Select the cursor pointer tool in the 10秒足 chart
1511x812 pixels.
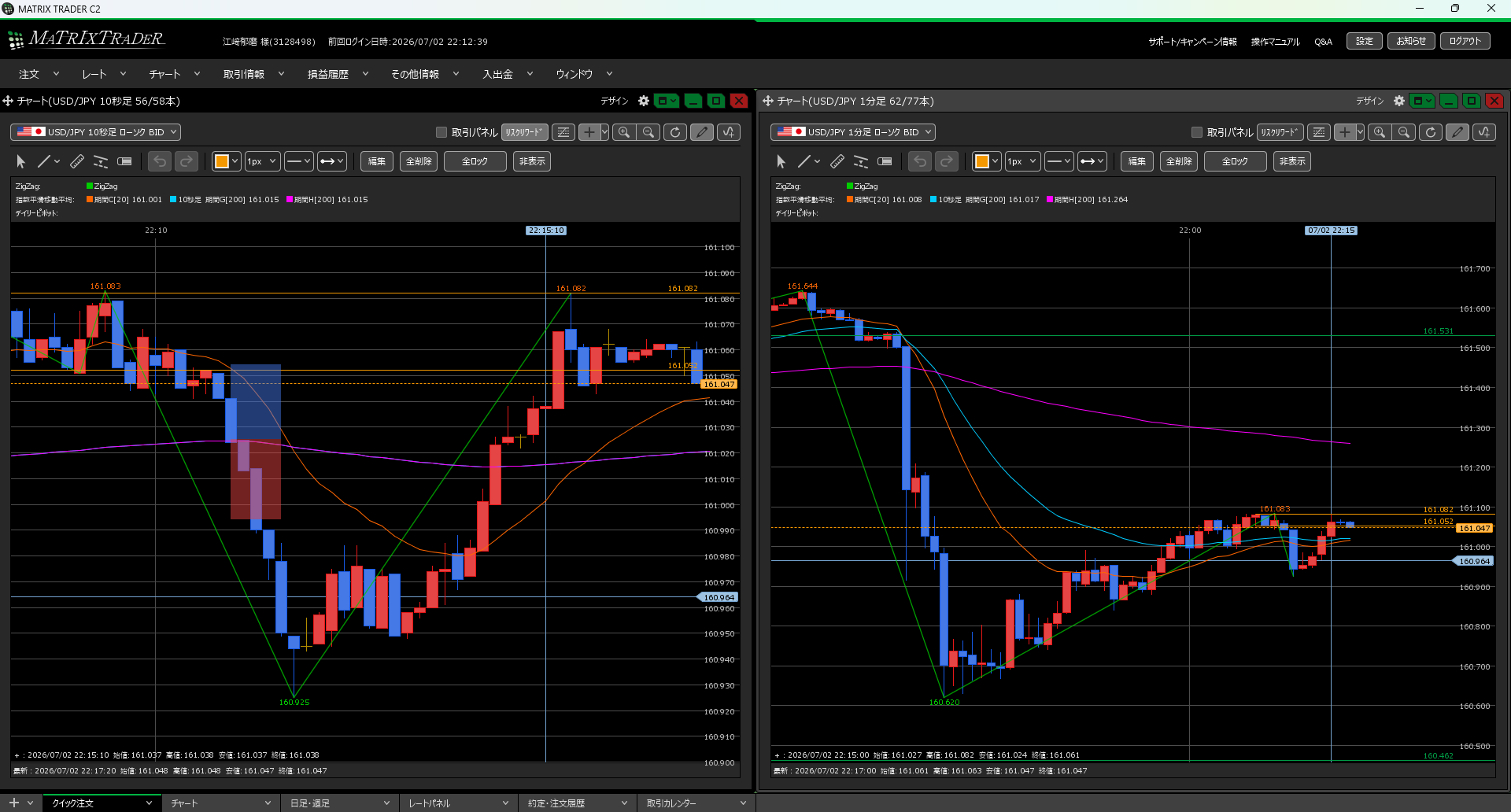(x=21, y=161)
